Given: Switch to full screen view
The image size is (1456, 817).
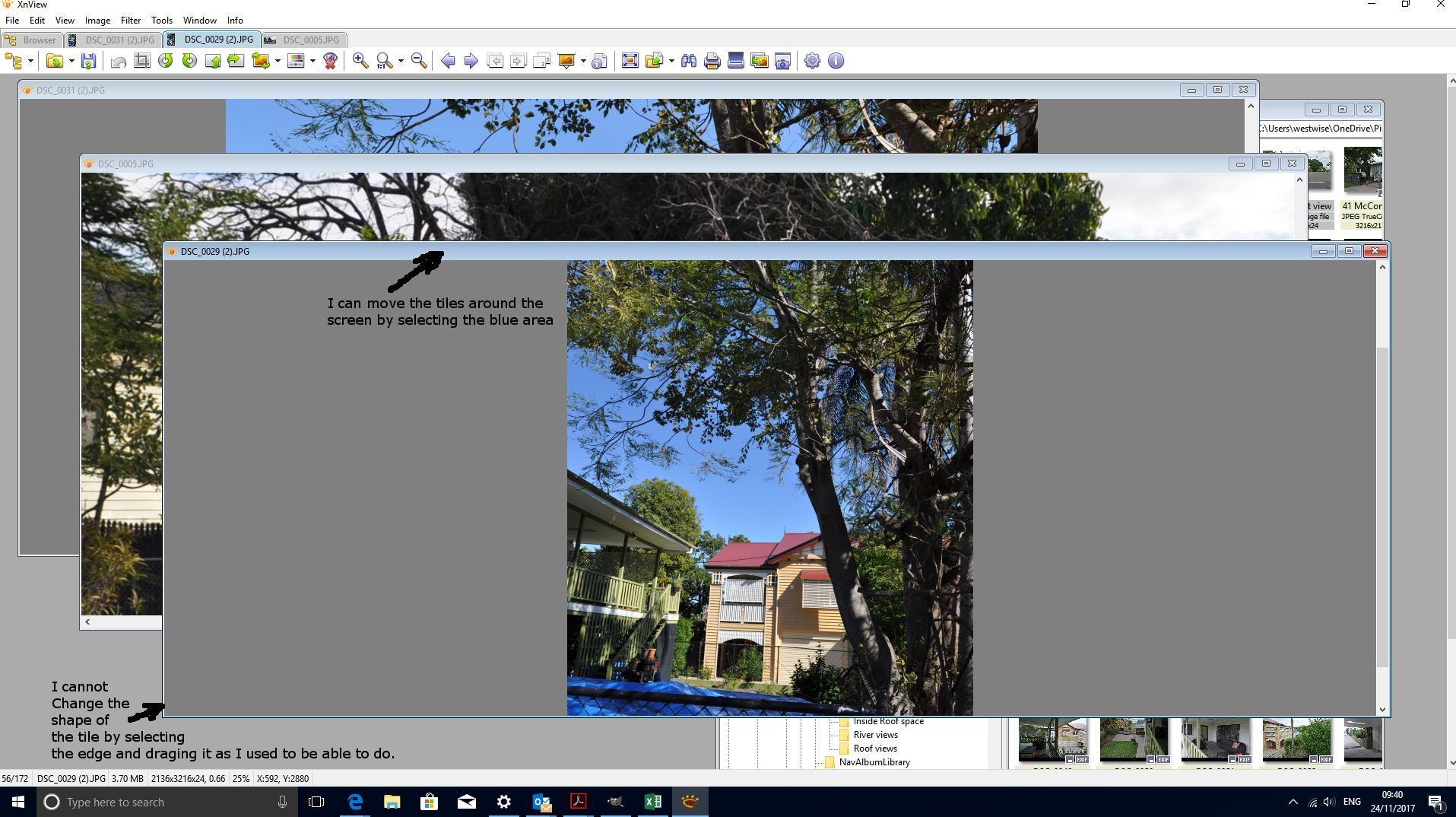Looking at the screenshot, I should click(x=630, y=61).
